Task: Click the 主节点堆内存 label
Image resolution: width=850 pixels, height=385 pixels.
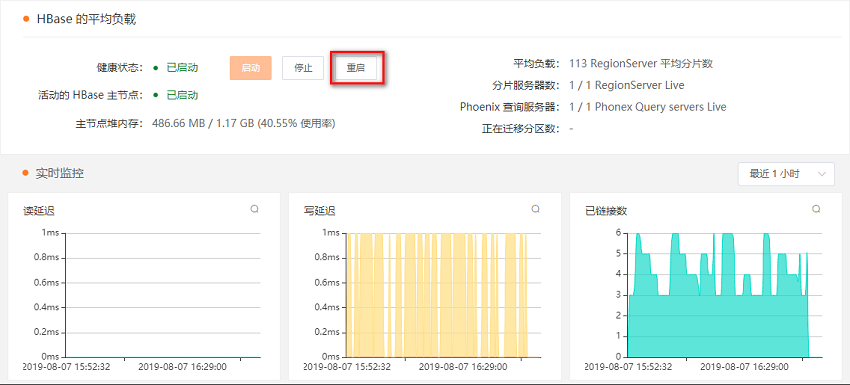Action: pos(109,124)
